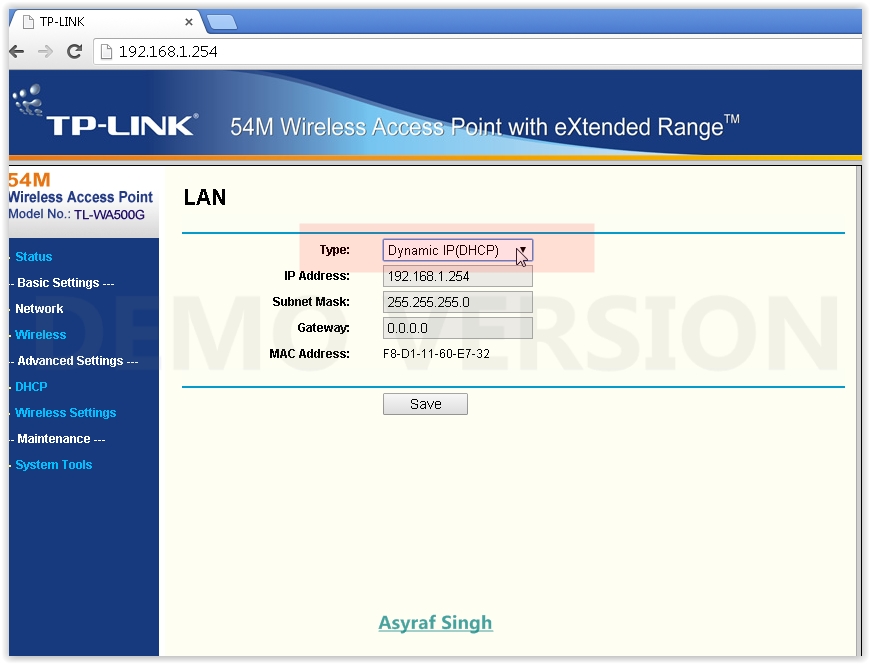Click the Basic Settings section label
The height and width of the screenshot is (664, 870).
pyautogui.click(x=62, y=283)
